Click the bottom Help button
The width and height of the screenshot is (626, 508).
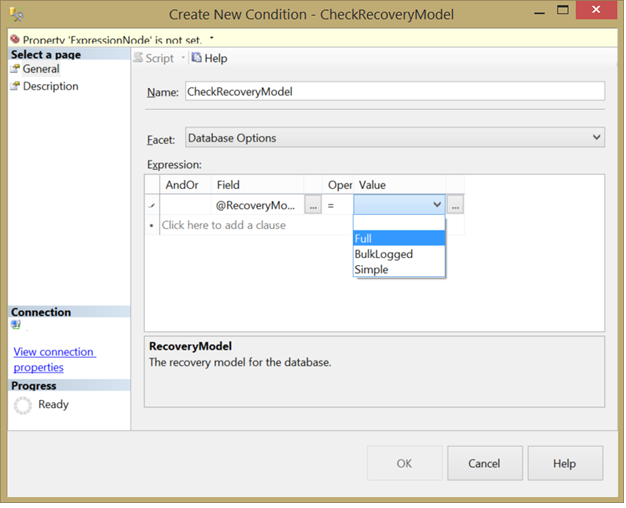pos(565,463)
